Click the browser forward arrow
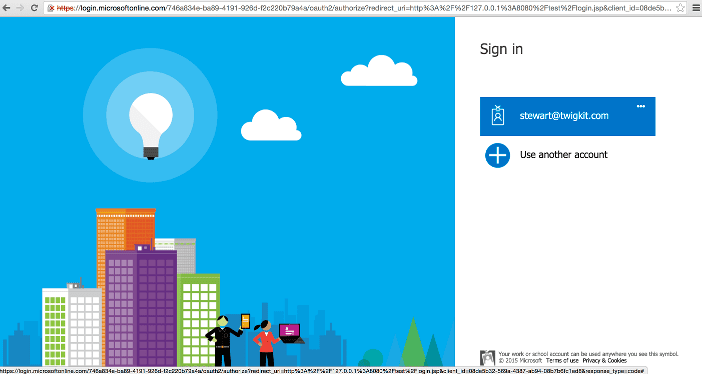Image resolution: width=702 pixels, height=374 pixels. point(20,8)
